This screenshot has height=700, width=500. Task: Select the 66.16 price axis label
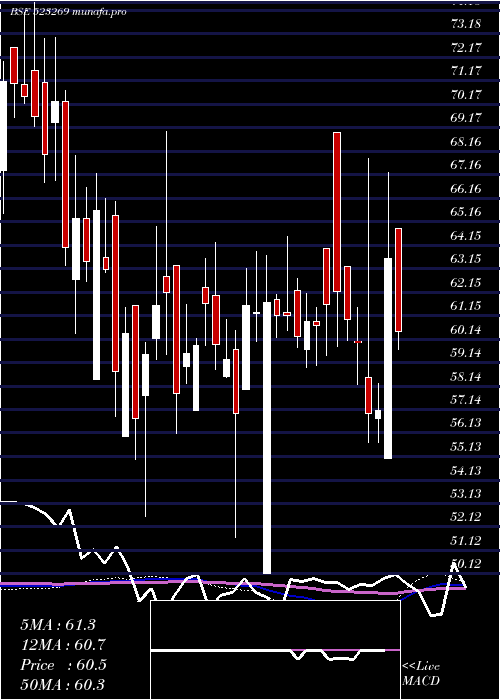[x=466, y=188]
